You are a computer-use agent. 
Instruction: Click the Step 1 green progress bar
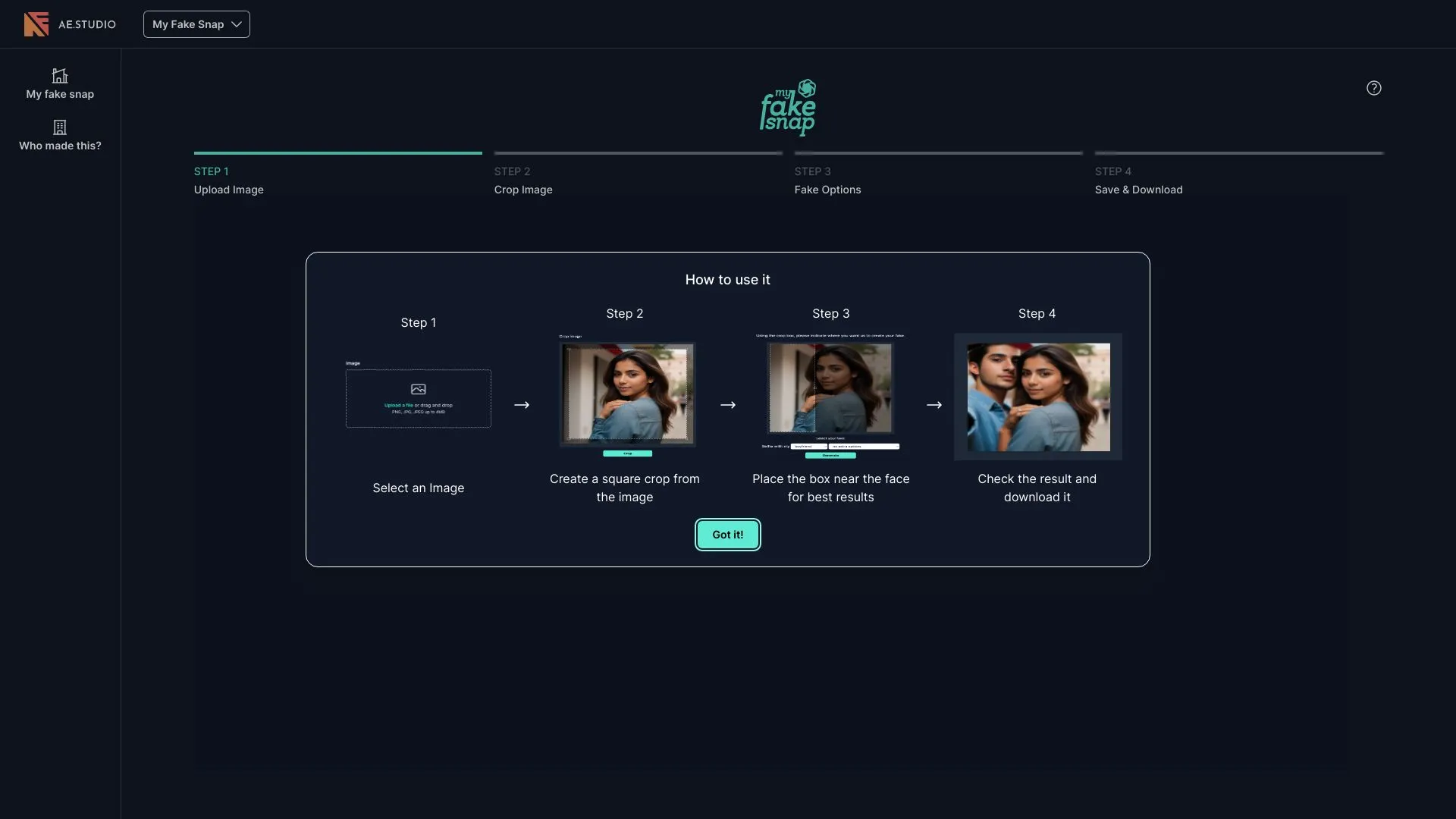click(337, 153)
